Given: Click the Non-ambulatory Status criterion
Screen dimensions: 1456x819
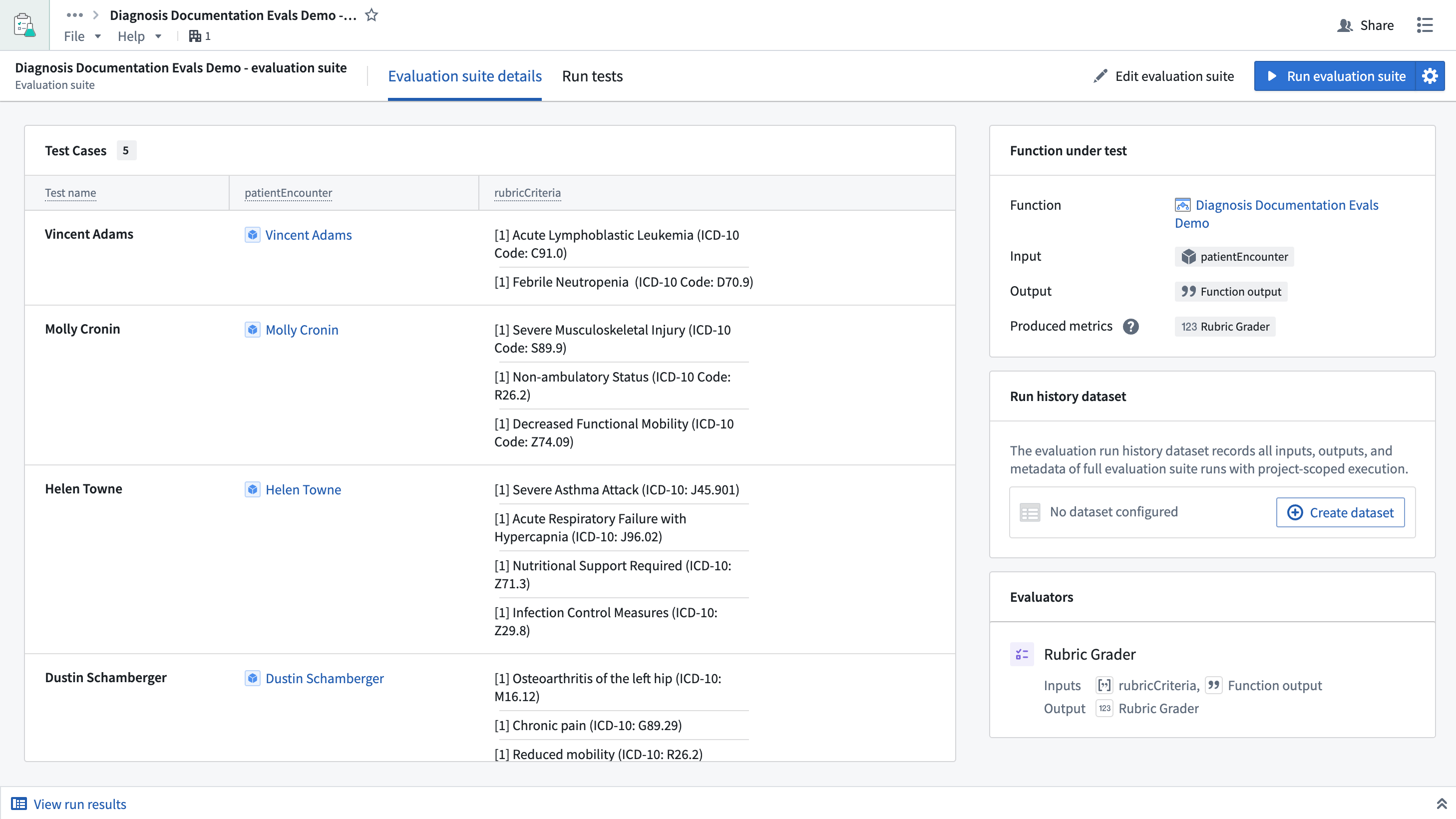Looking at the screenshot, I should point(613,386).
